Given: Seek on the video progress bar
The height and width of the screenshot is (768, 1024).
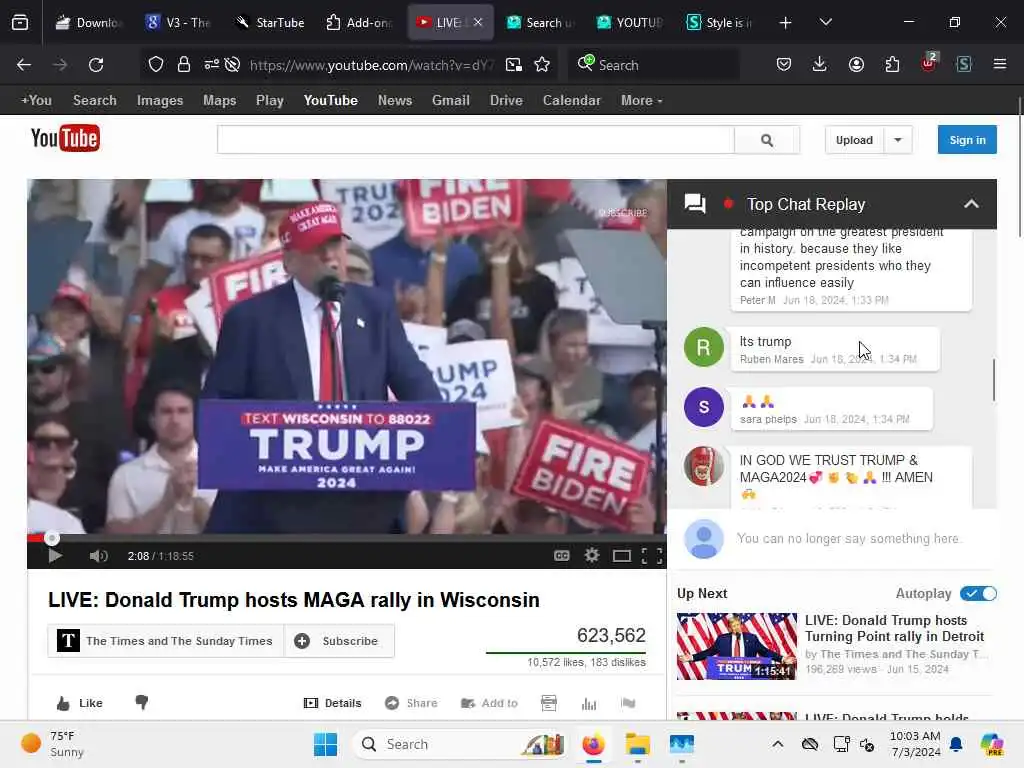Looking at the screenshot, I should click(347, 538).
